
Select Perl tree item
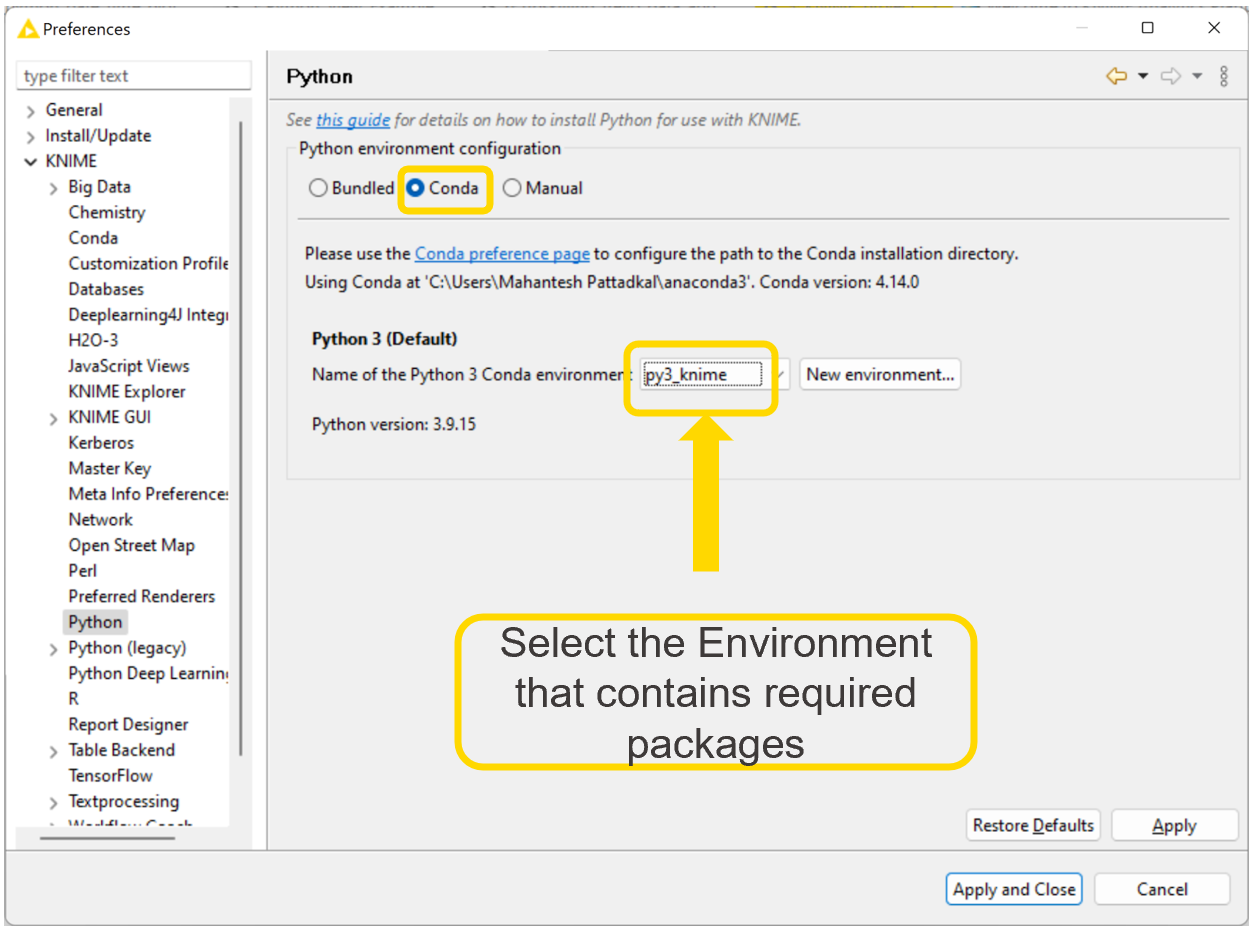[83, 571]
